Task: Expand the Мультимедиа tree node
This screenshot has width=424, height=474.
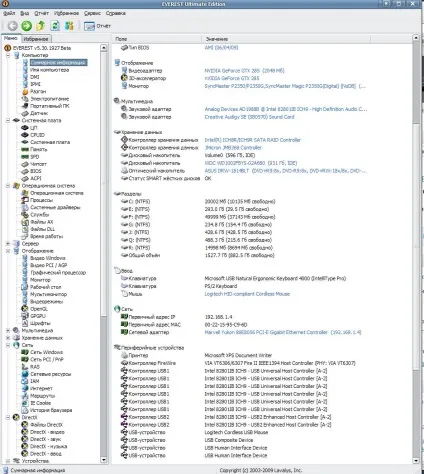Action: coord(8,331)
